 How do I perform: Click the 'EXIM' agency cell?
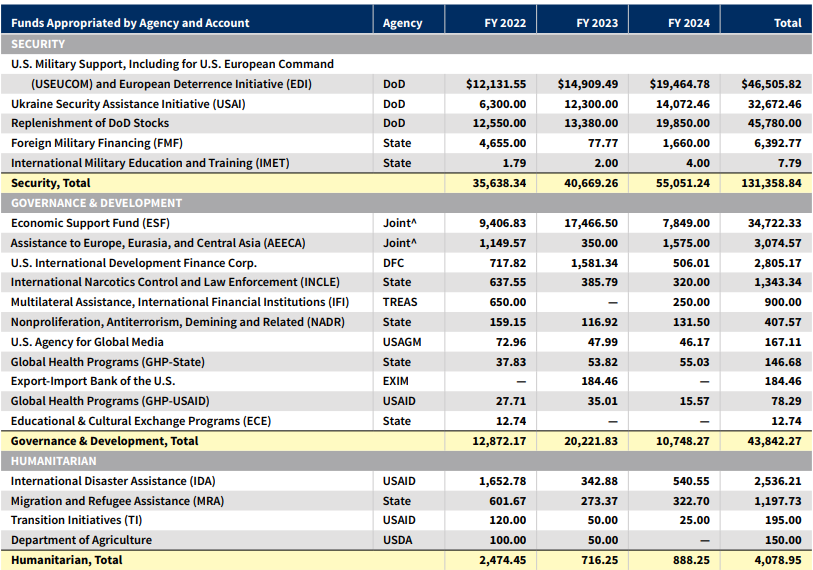coord(396,381)
